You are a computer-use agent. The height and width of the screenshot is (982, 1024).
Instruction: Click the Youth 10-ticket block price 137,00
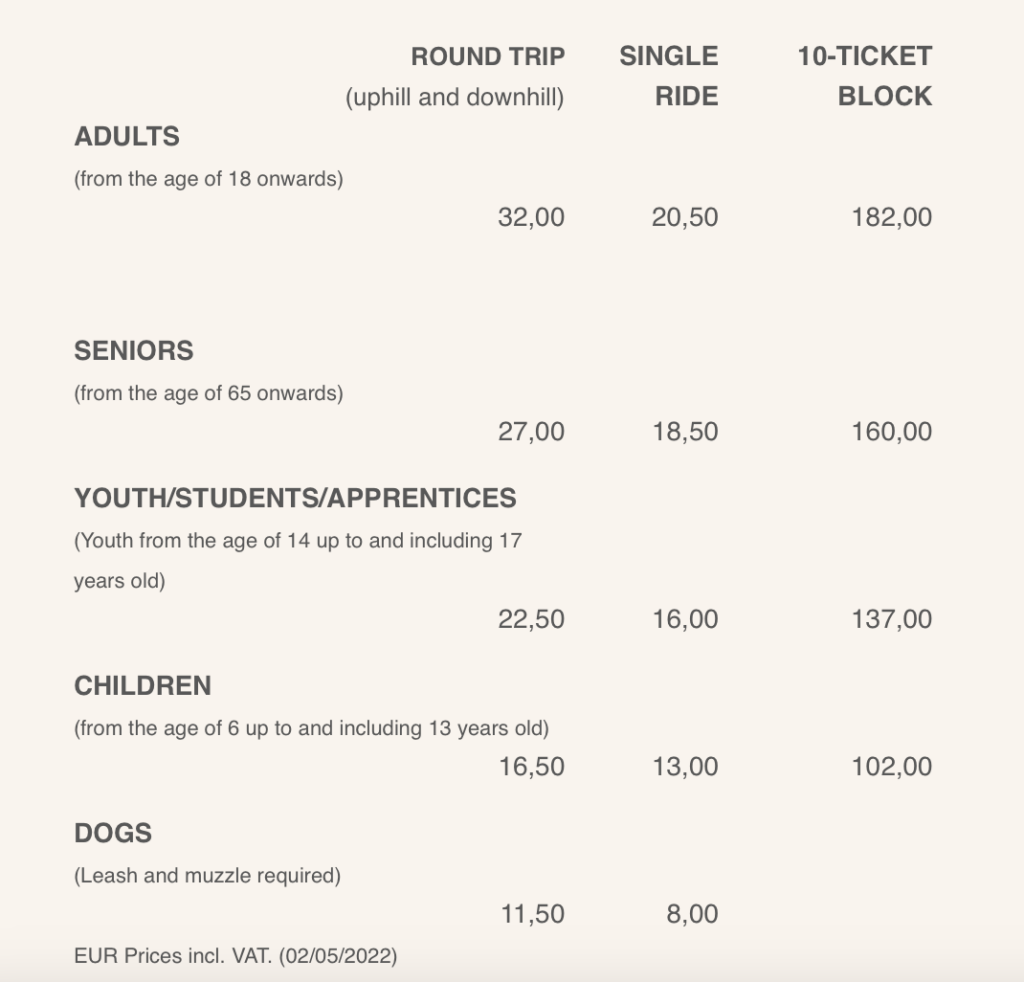point(892,619)
